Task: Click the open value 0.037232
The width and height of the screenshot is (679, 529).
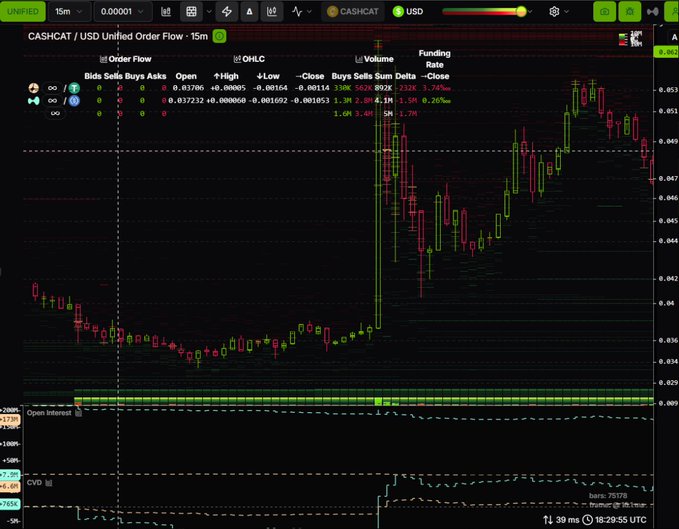Action: [x=186, y=100]
